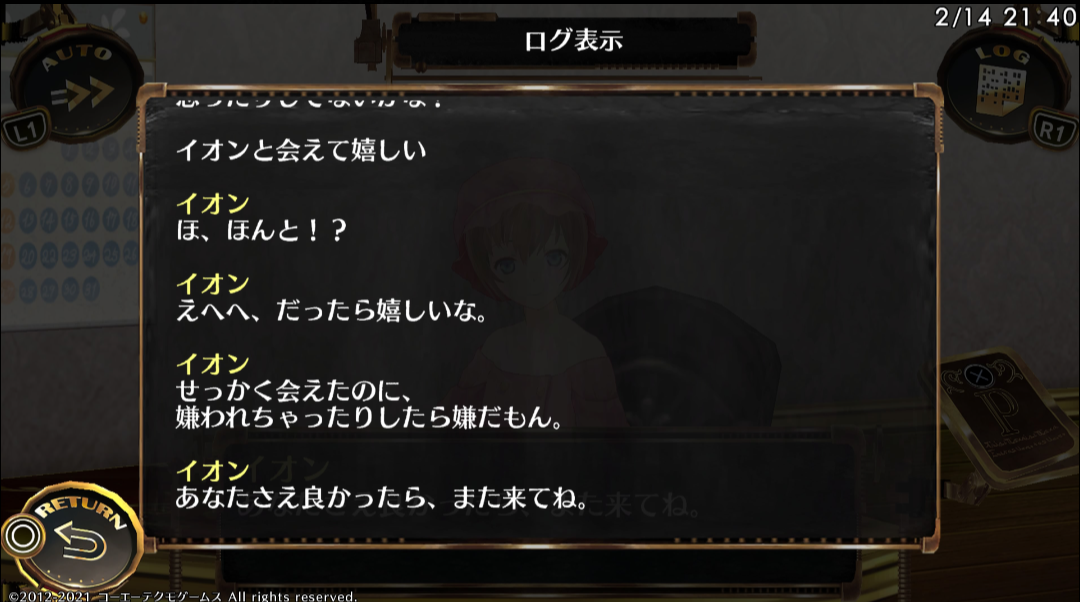This screenshot has width=1080, height=602.
Task: Click the AUTO fast-forward arrows icon
Action: (81, 93)
